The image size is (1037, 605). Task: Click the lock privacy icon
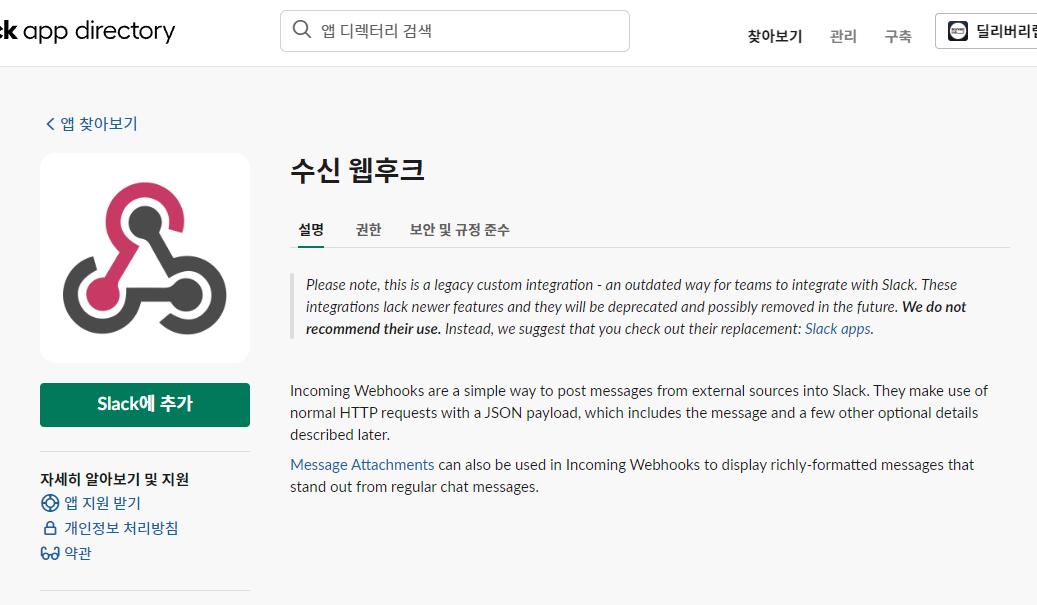tap(50, 528)
